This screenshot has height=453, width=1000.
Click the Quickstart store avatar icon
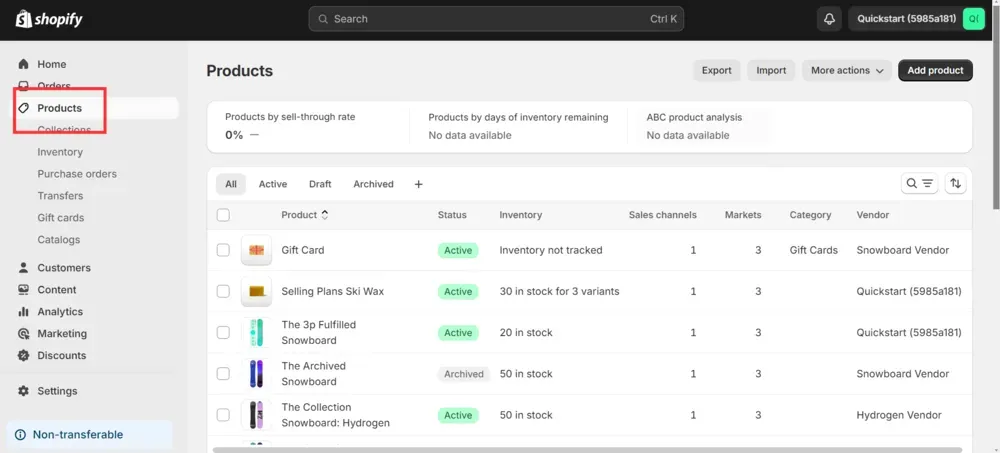(x=974, y=19)
